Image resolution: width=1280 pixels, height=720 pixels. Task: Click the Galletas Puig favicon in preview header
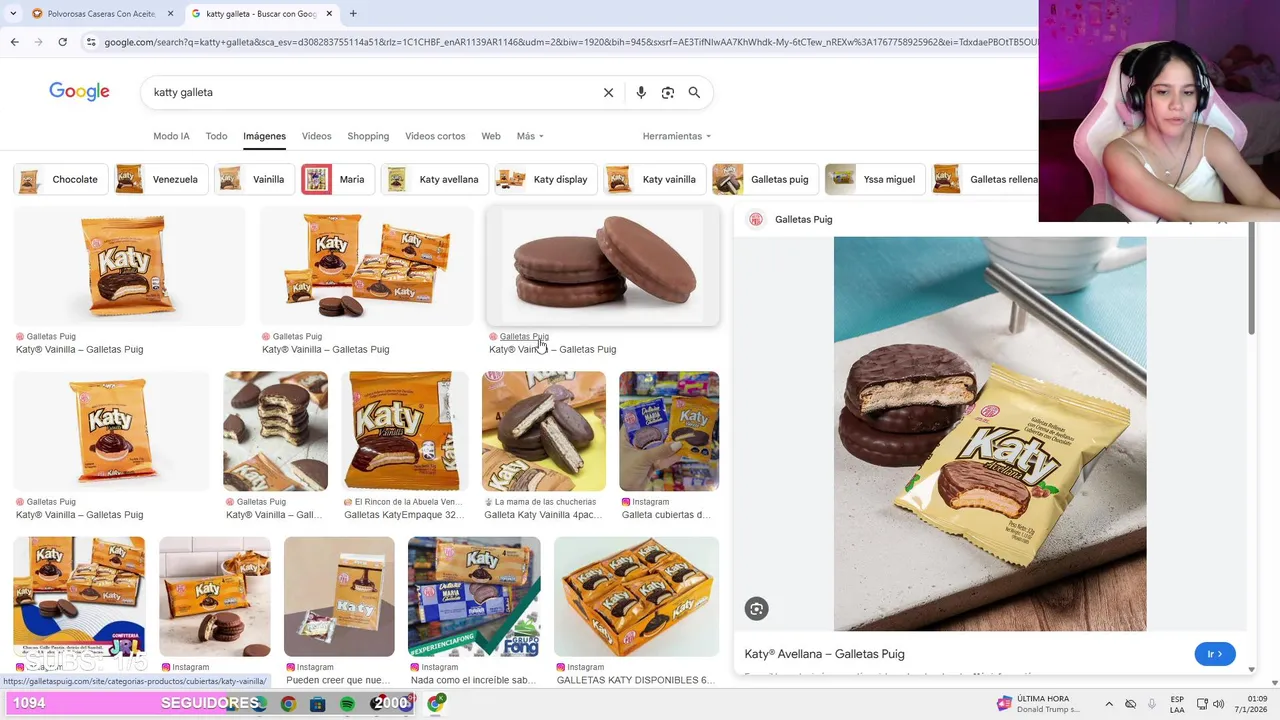[756, 219]
